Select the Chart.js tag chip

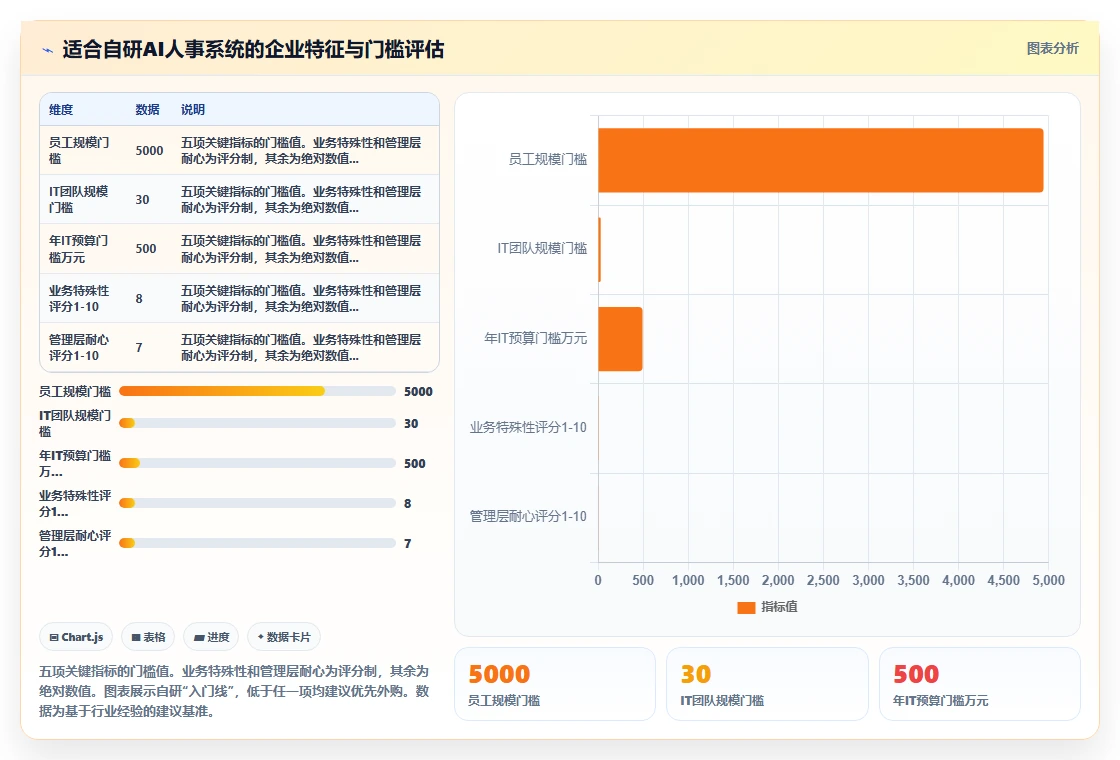pyautogui.click(x=76, y=637)
